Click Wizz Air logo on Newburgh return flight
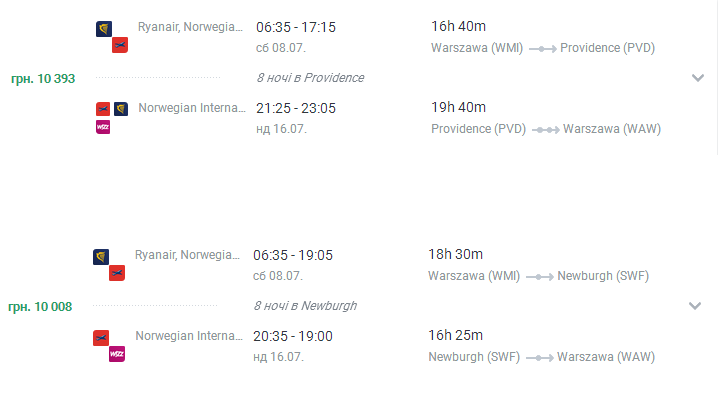 tap(117, 354)
